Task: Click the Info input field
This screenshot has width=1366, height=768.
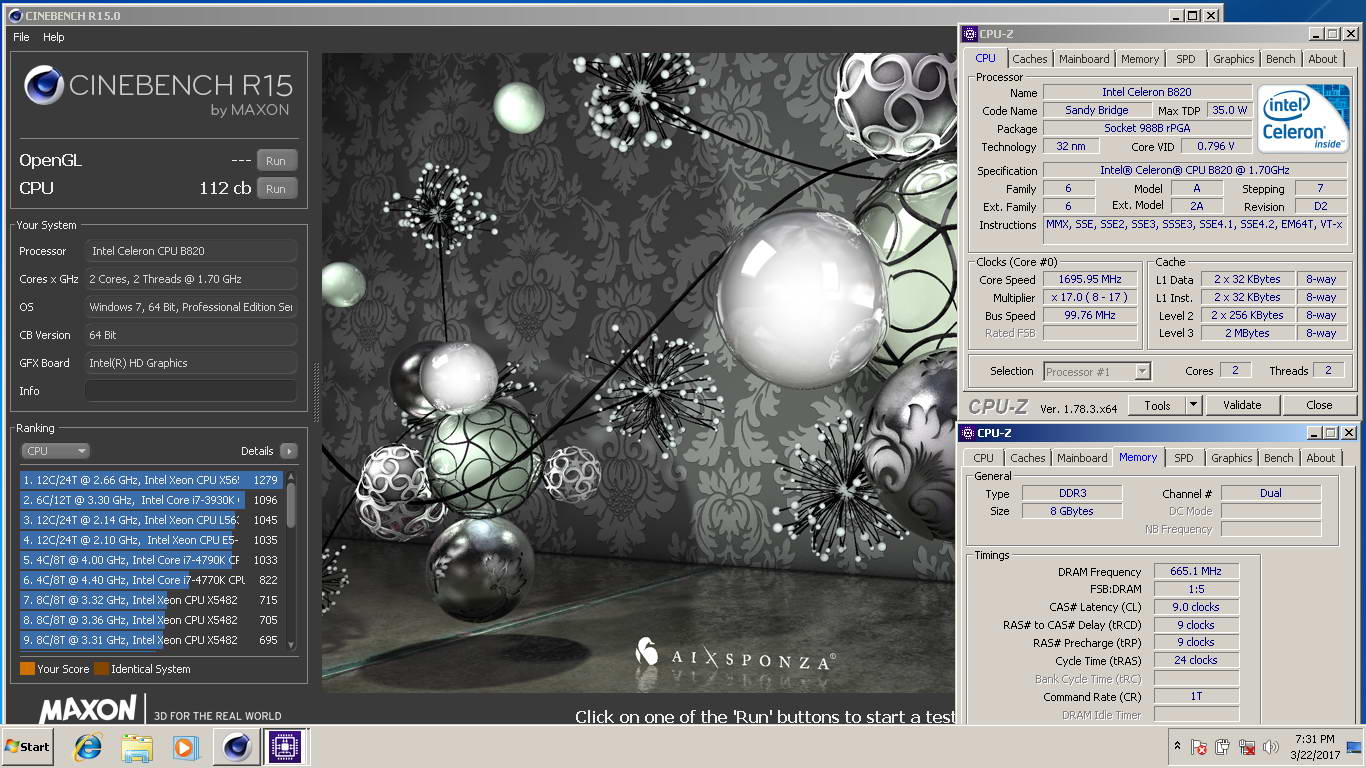Action: click(190, 391)
